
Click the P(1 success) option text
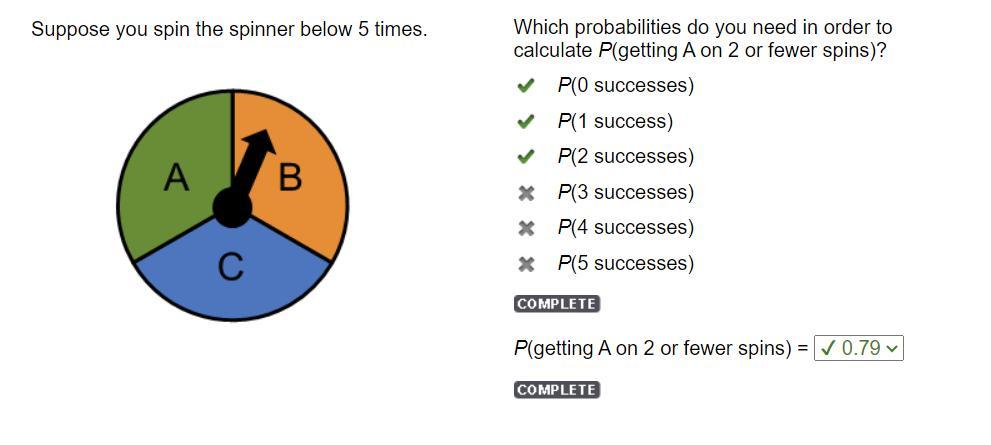[615, 122]
